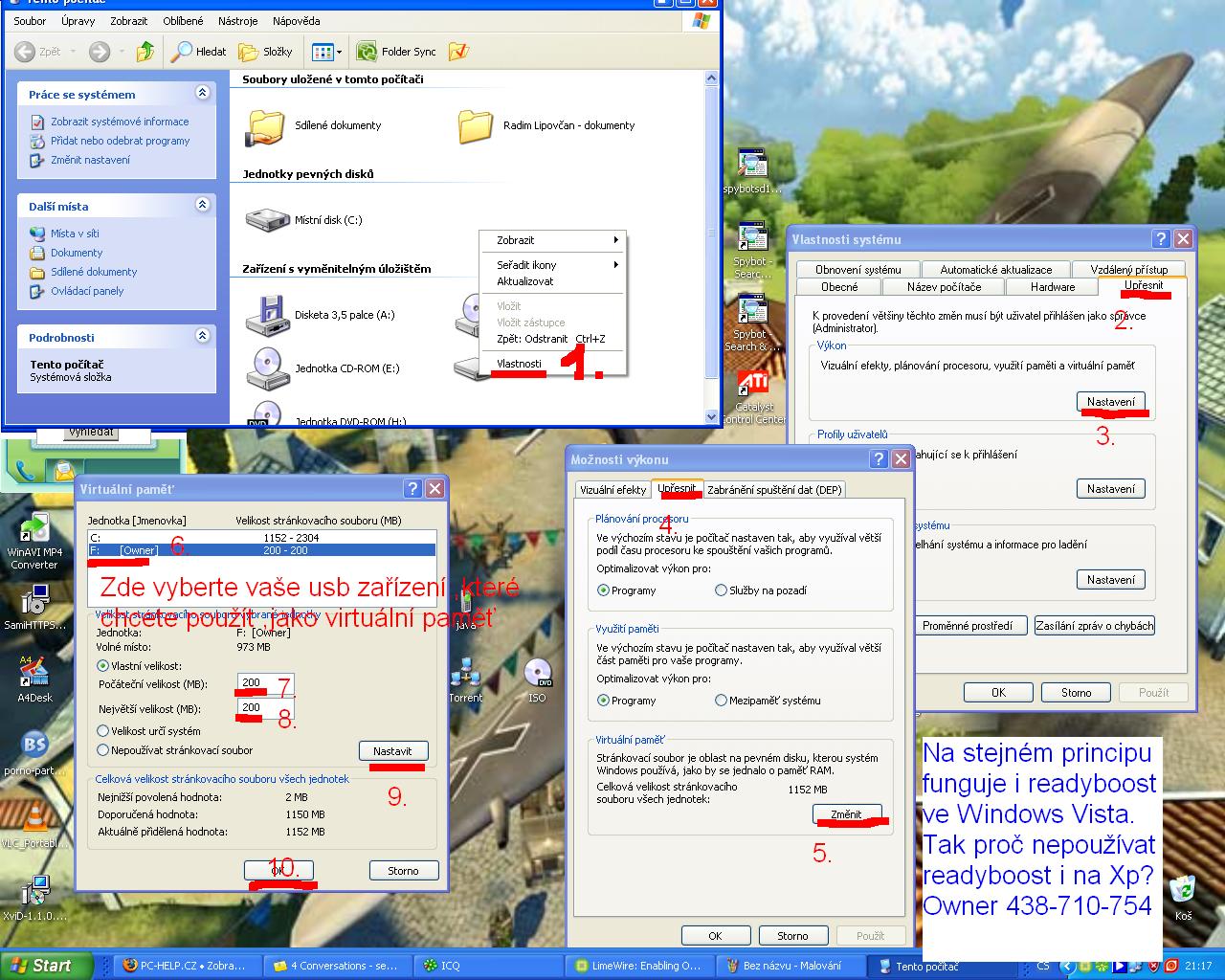Select the Mezipaměť systému option

click(x=768, y=701)
